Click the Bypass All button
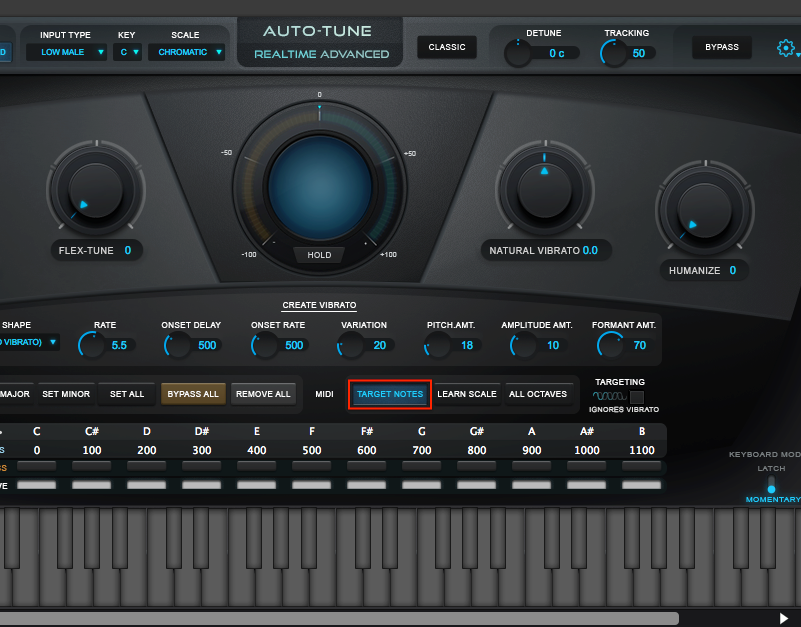The image size is (801, 627). tap(193, 394)
